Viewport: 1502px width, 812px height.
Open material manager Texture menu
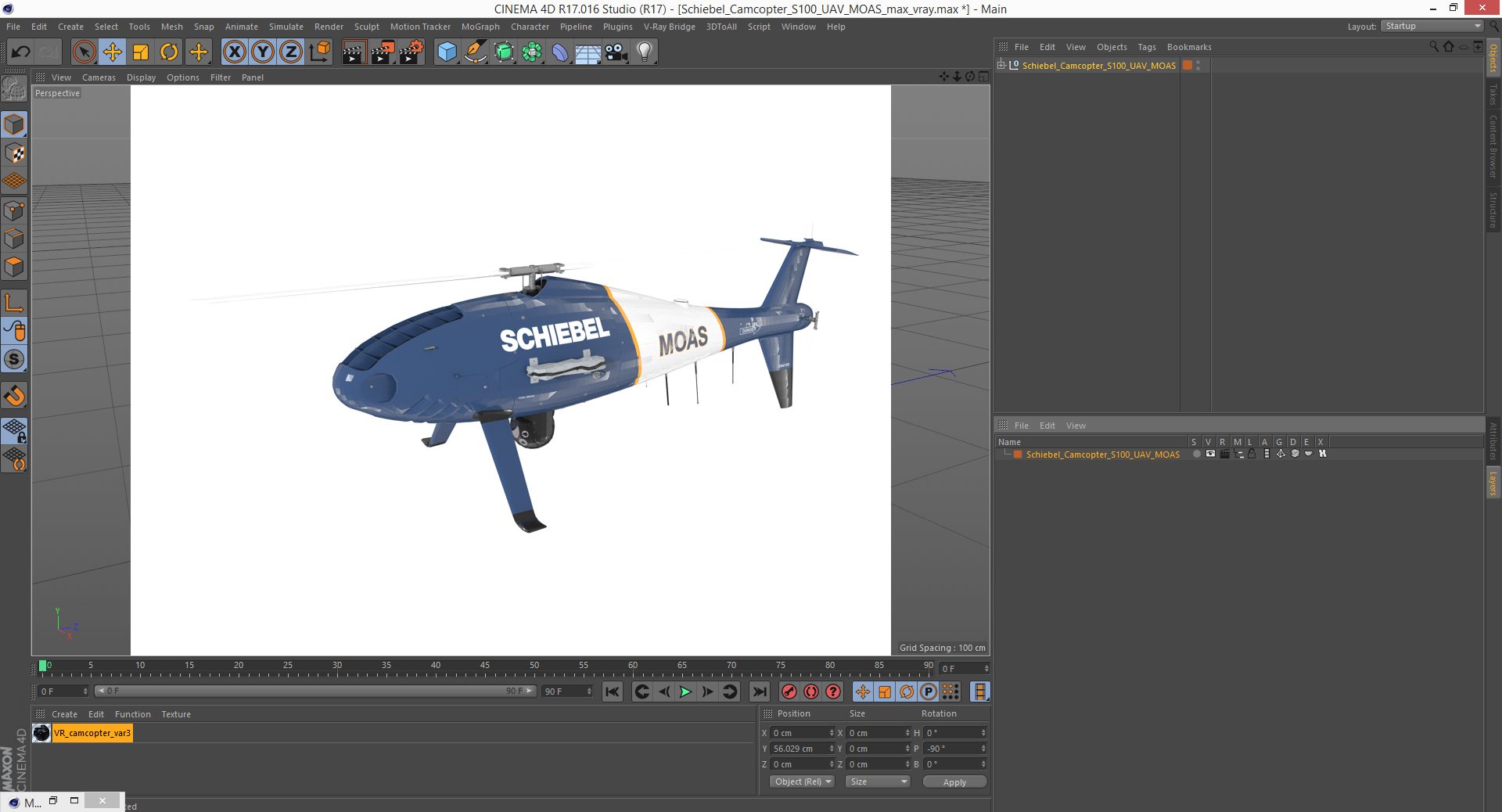tap(176, 714)
